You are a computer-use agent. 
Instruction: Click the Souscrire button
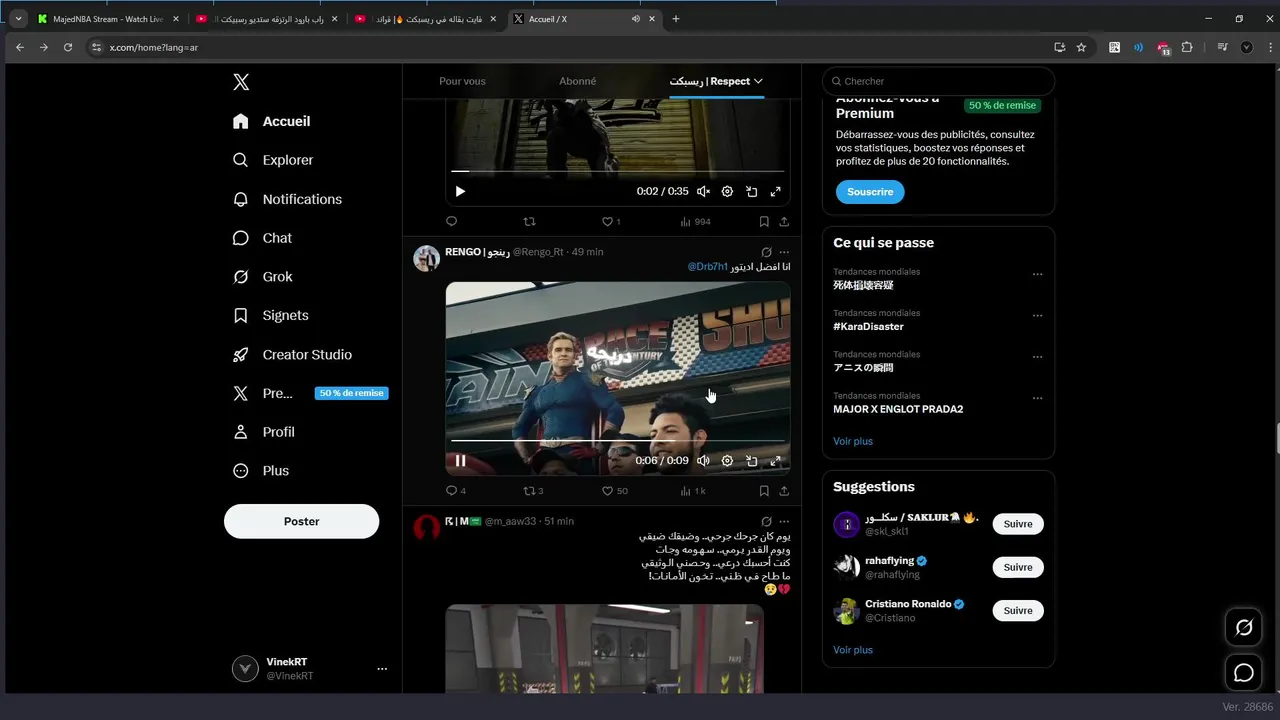click(870, 192)
